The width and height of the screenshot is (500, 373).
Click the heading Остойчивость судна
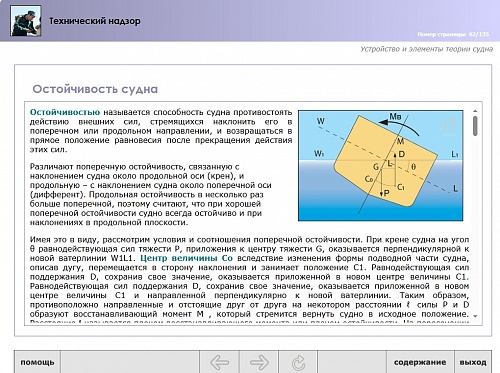tap(95, 89)
